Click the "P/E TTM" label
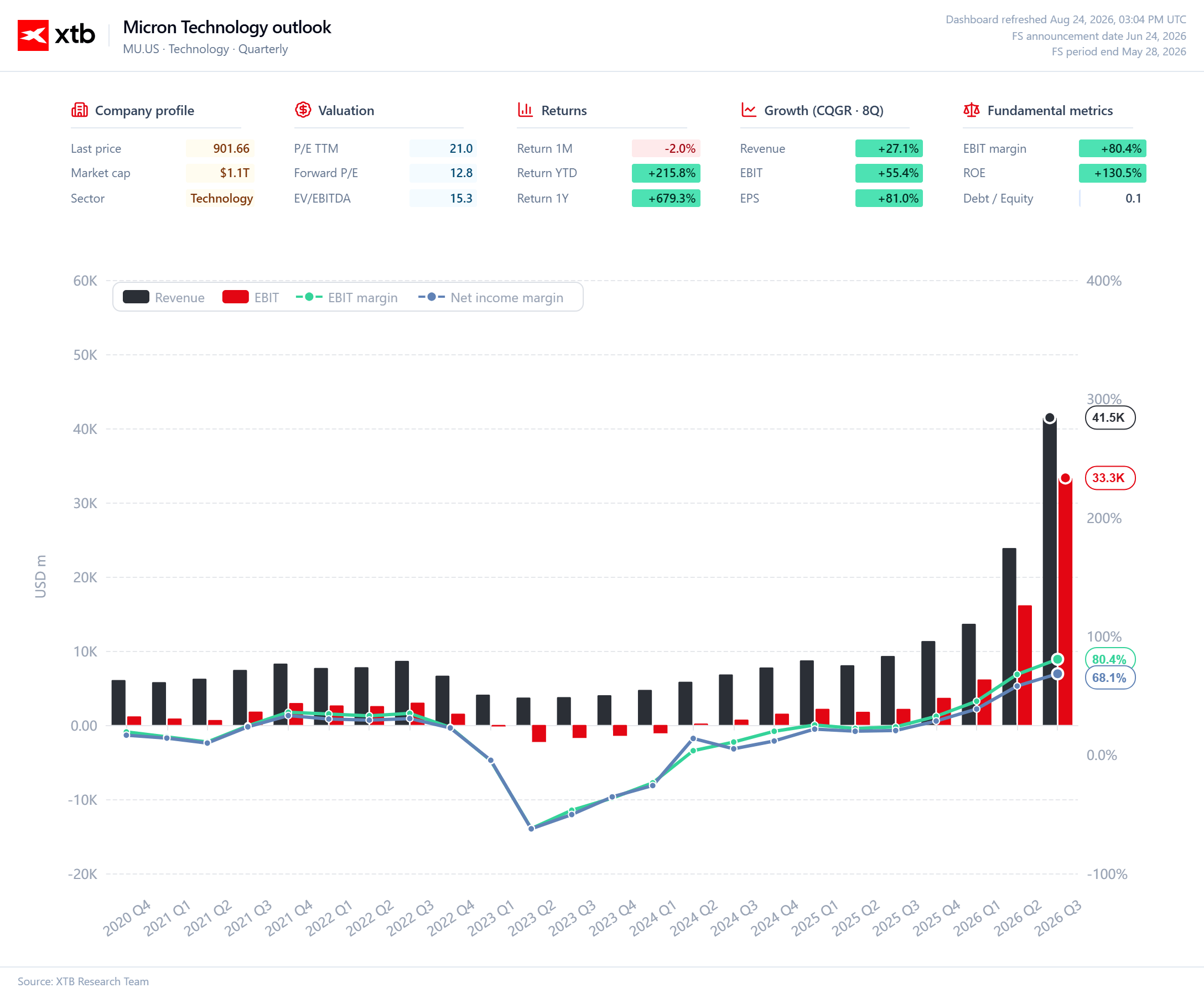The width and height of the screenshot is (1204, 993). point(316,149)
